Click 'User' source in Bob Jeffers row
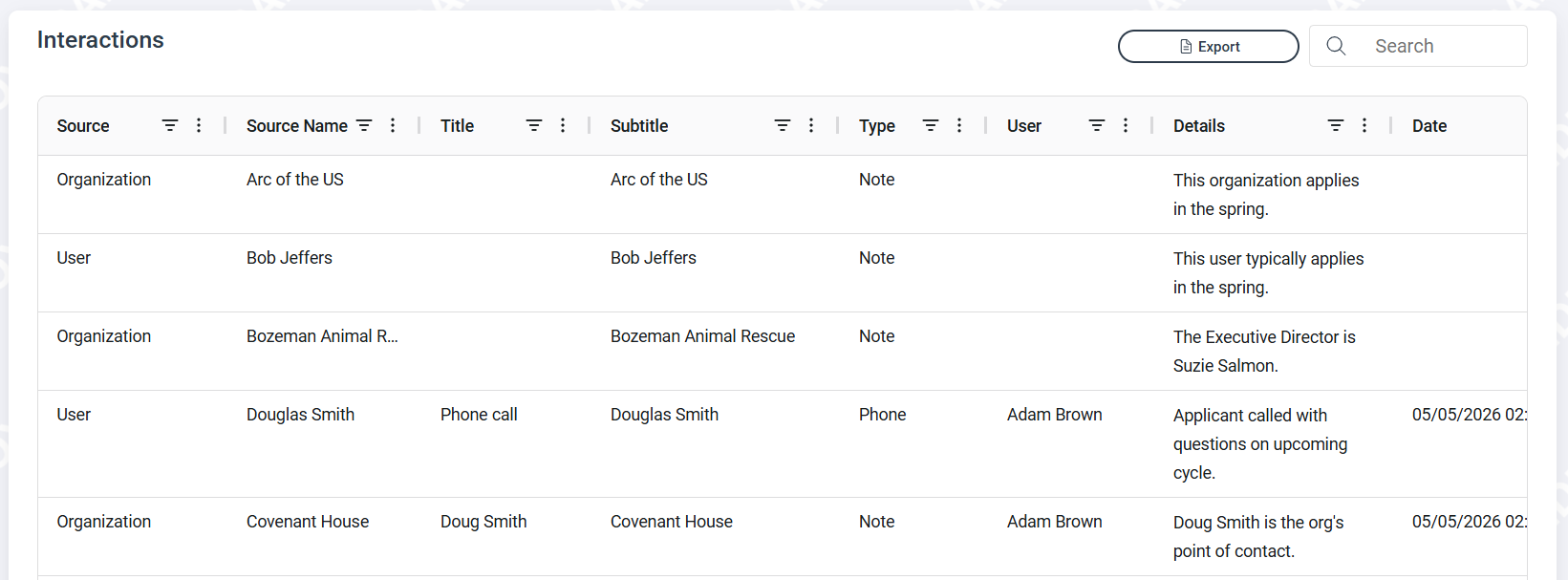1568x580 pixels. click(74, 258)
